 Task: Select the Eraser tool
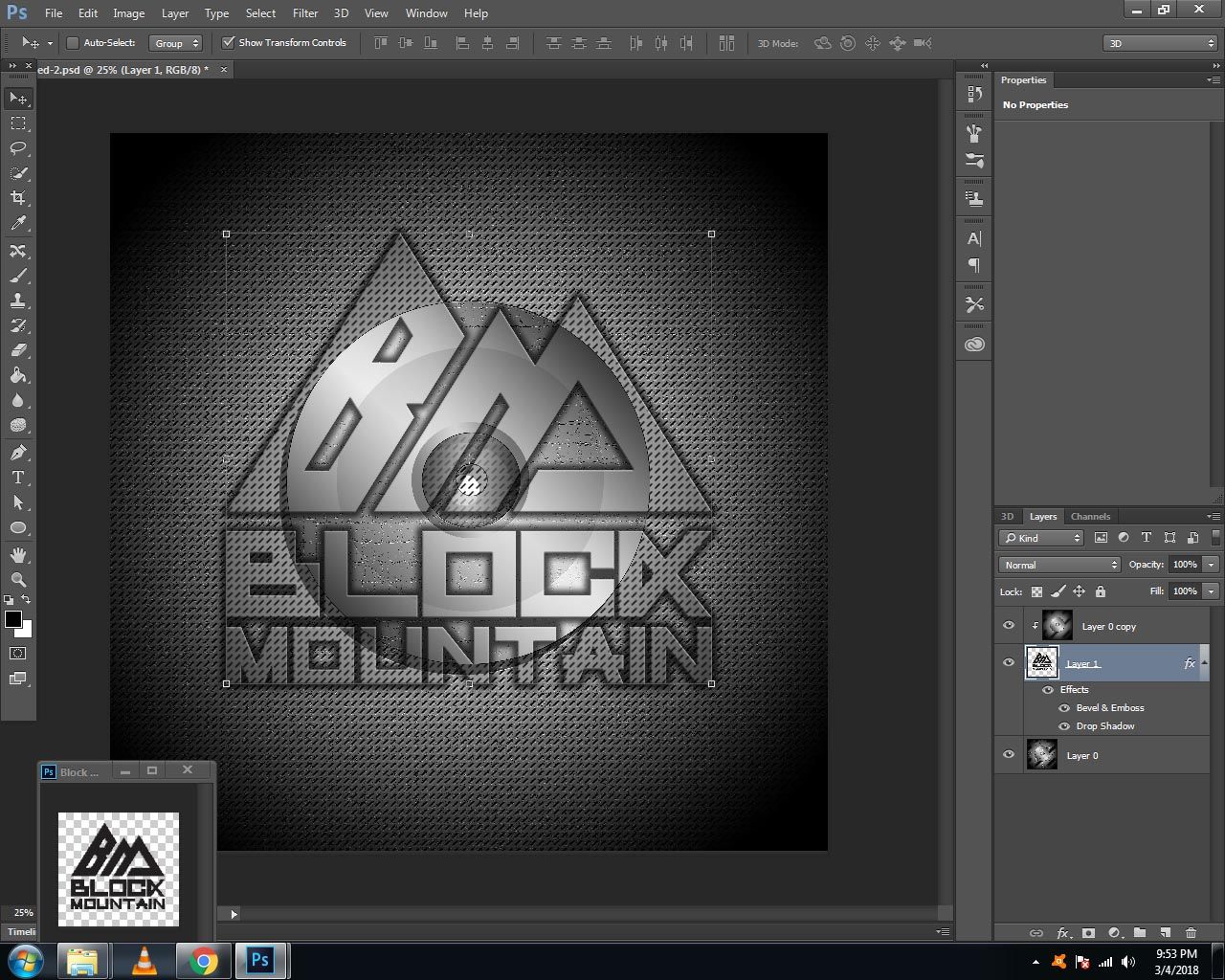(x=18, y=350)
